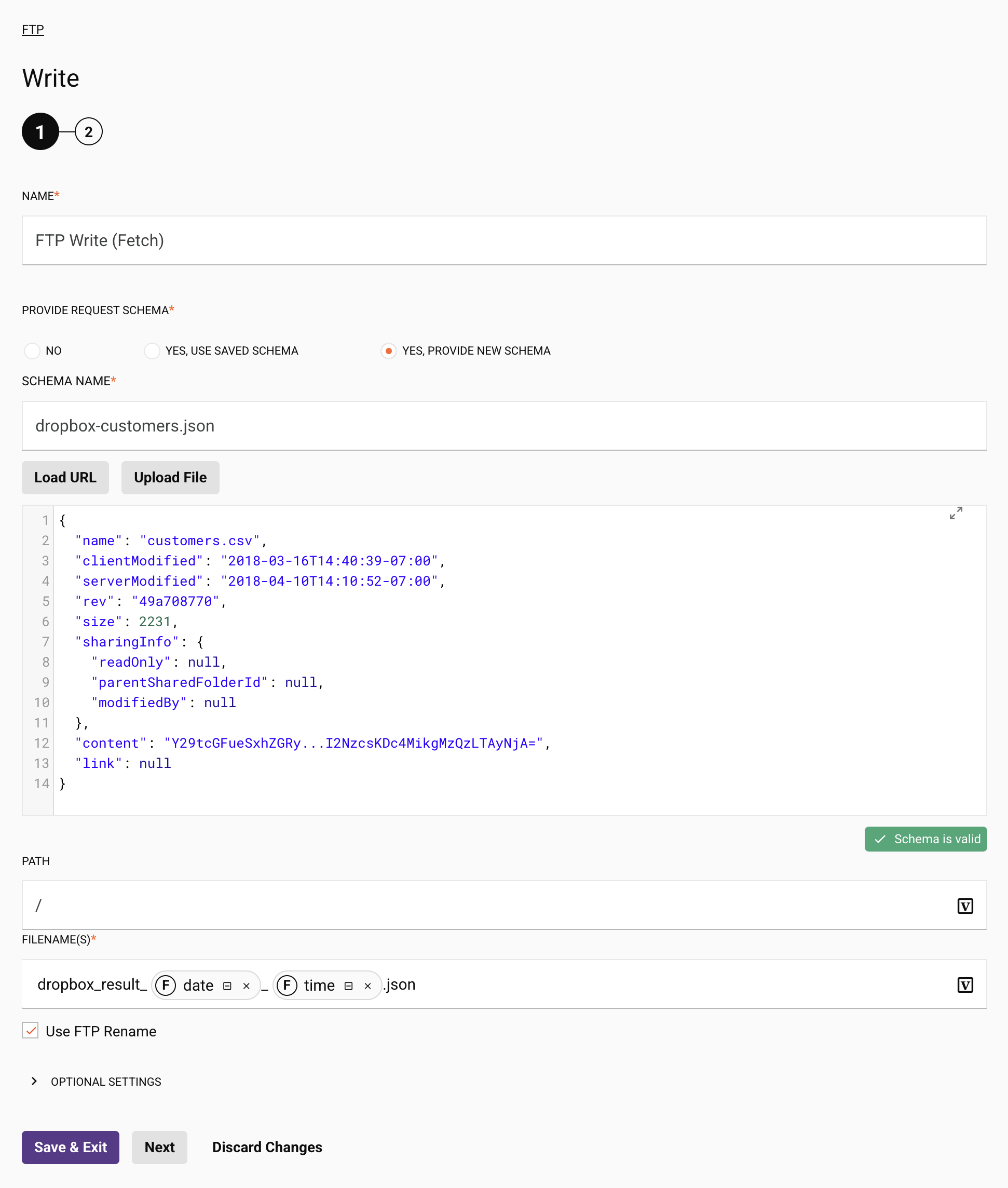
Task: Select Yes, Provide New Schema radio
Action: coord(389,350)
